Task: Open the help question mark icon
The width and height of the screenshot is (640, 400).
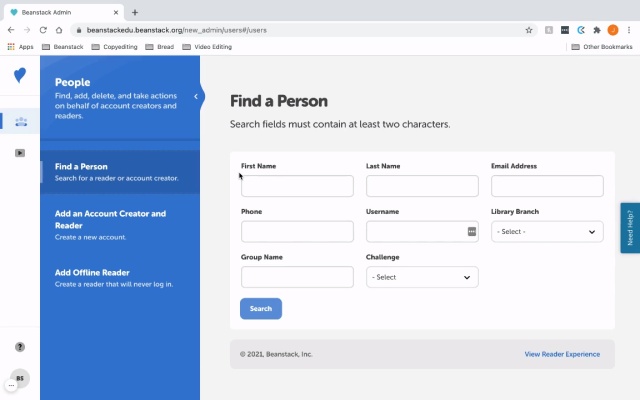Action: 20,347
